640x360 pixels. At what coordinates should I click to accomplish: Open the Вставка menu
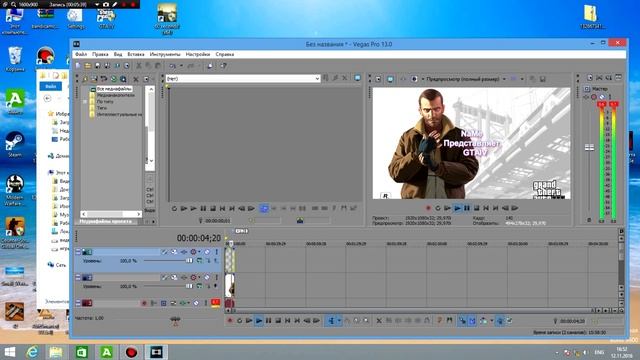136,54
